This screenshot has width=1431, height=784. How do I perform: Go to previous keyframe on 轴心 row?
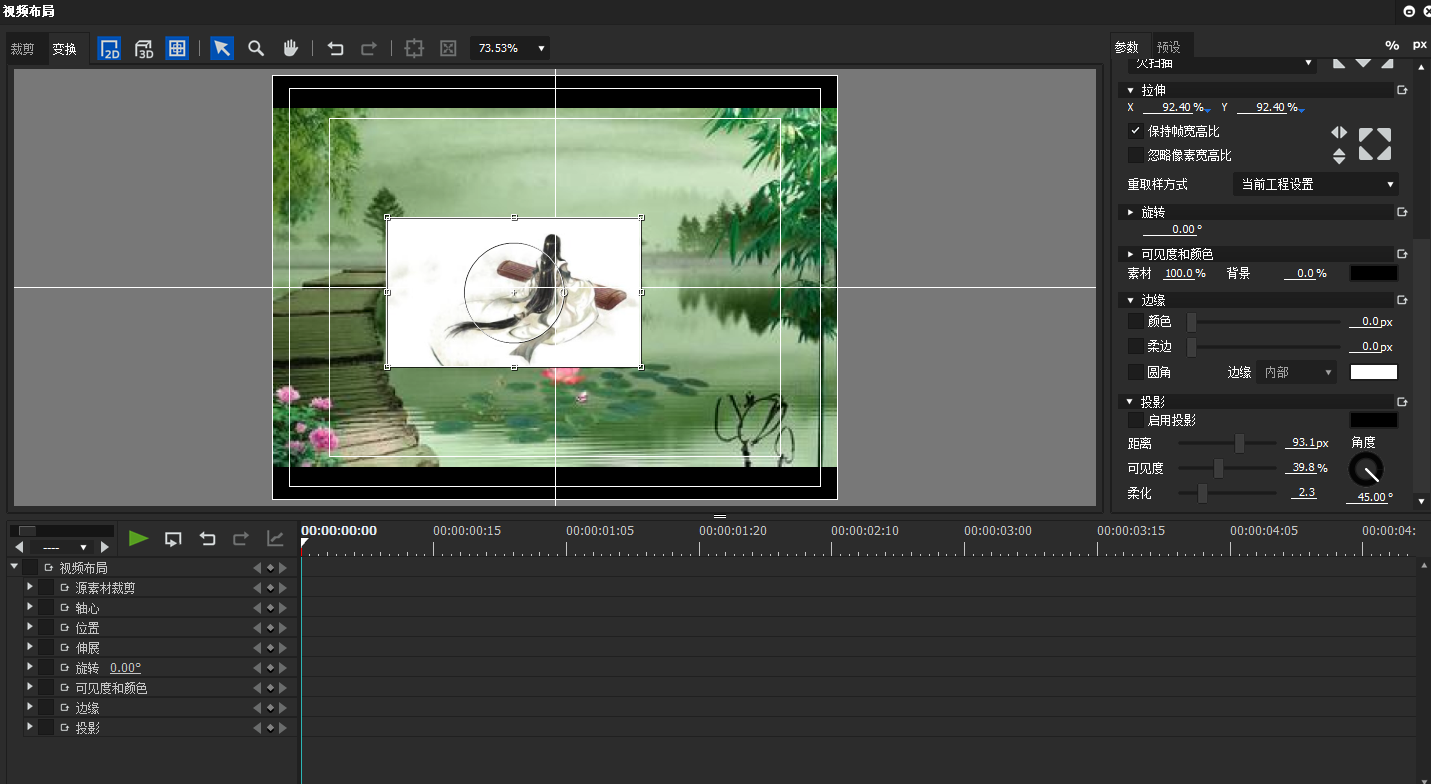pyautogui.click(x=257, y=608)
